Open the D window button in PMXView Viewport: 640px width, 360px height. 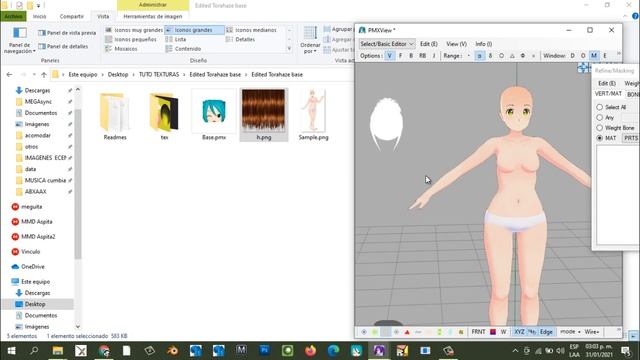572,56
